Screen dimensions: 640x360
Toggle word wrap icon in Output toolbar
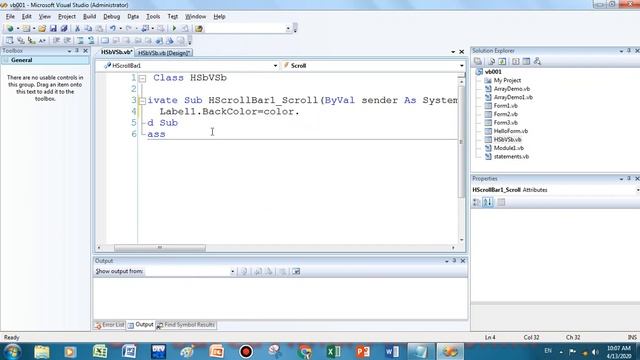(296, 271)
